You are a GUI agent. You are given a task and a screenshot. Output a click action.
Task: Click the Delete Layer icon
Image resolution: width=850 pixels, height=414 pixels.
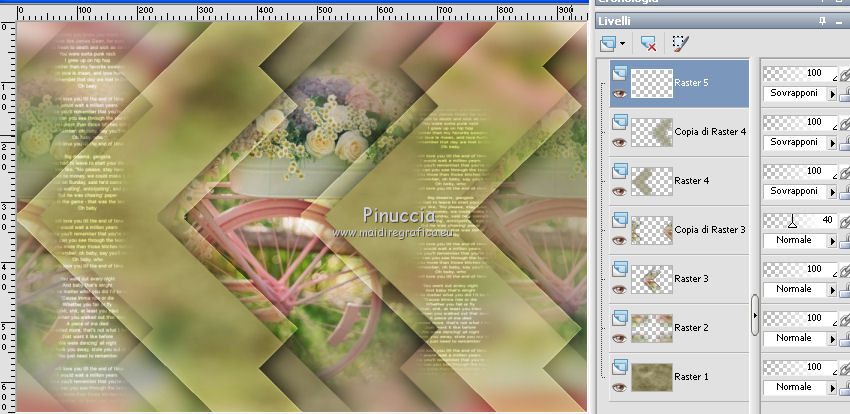648,43
